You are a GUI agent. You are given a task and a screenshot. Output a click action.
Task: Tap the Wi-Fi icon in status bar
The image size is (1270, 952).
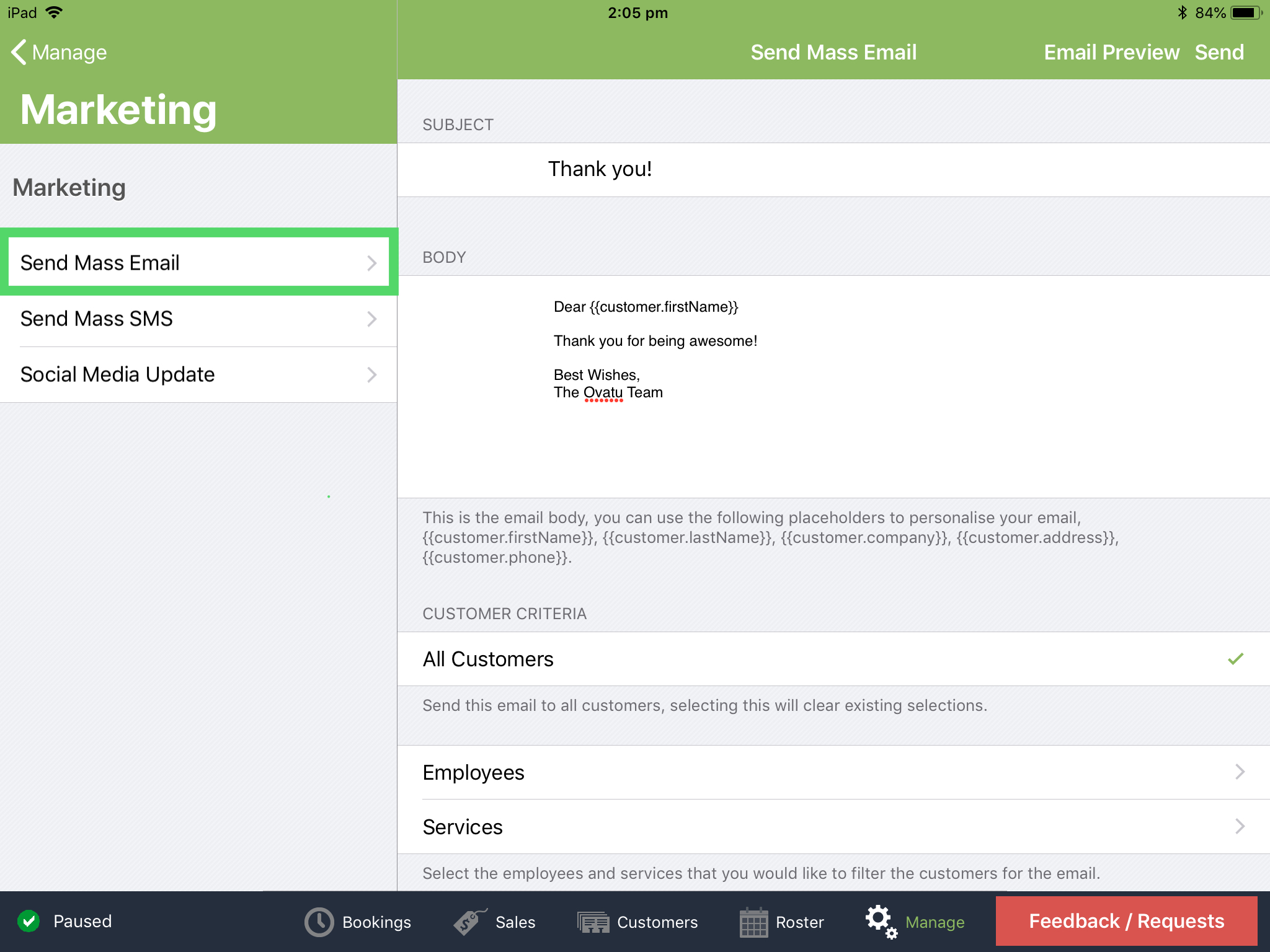[x=55, y=12]
